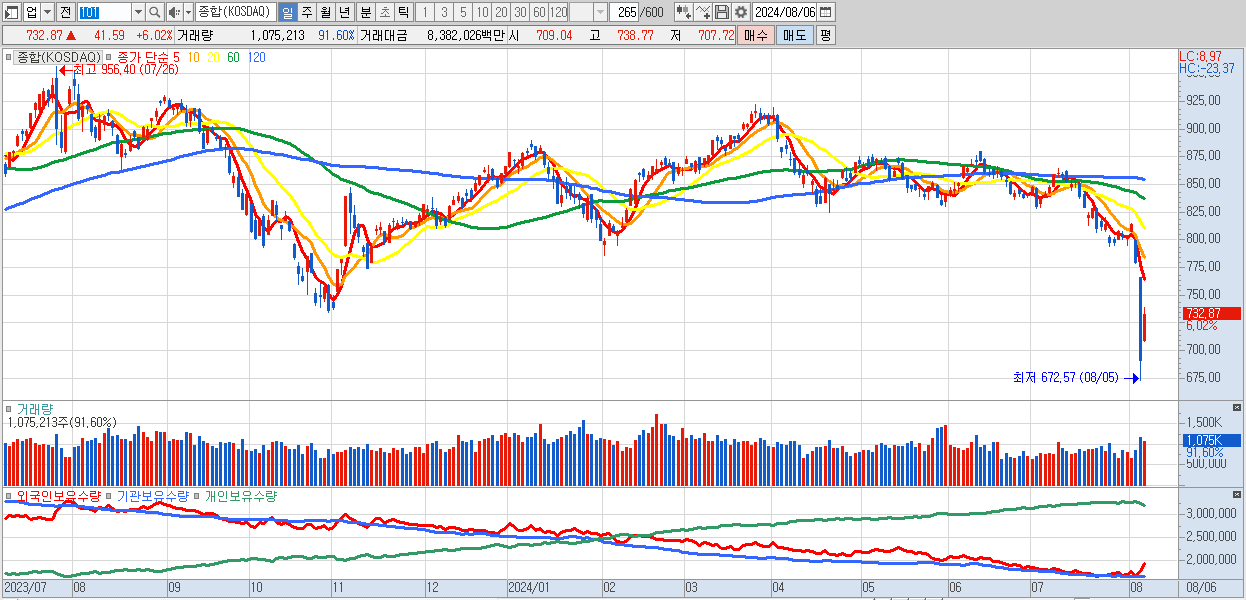Select the 분 (minute) period
This screenshot has width=1246, height=600.
click(365, 12)
